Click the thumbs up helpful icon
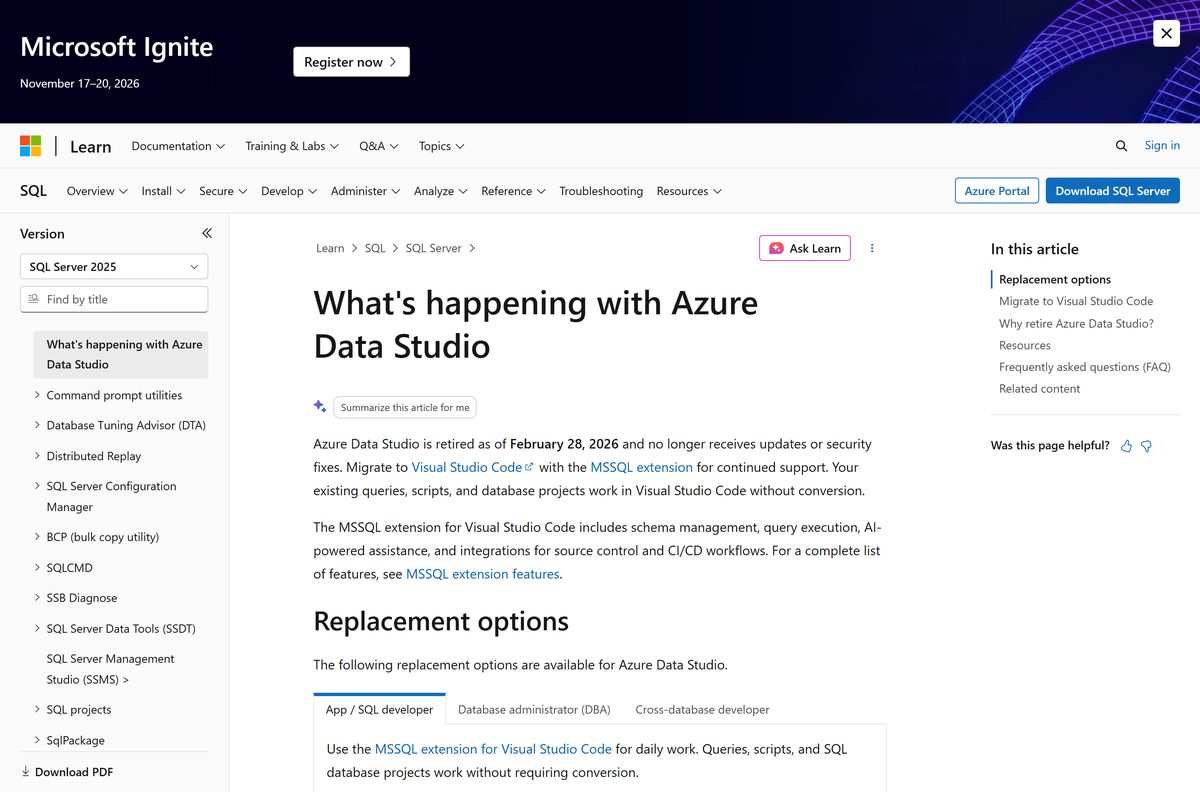The image size is (1200, 792). 1126,446
